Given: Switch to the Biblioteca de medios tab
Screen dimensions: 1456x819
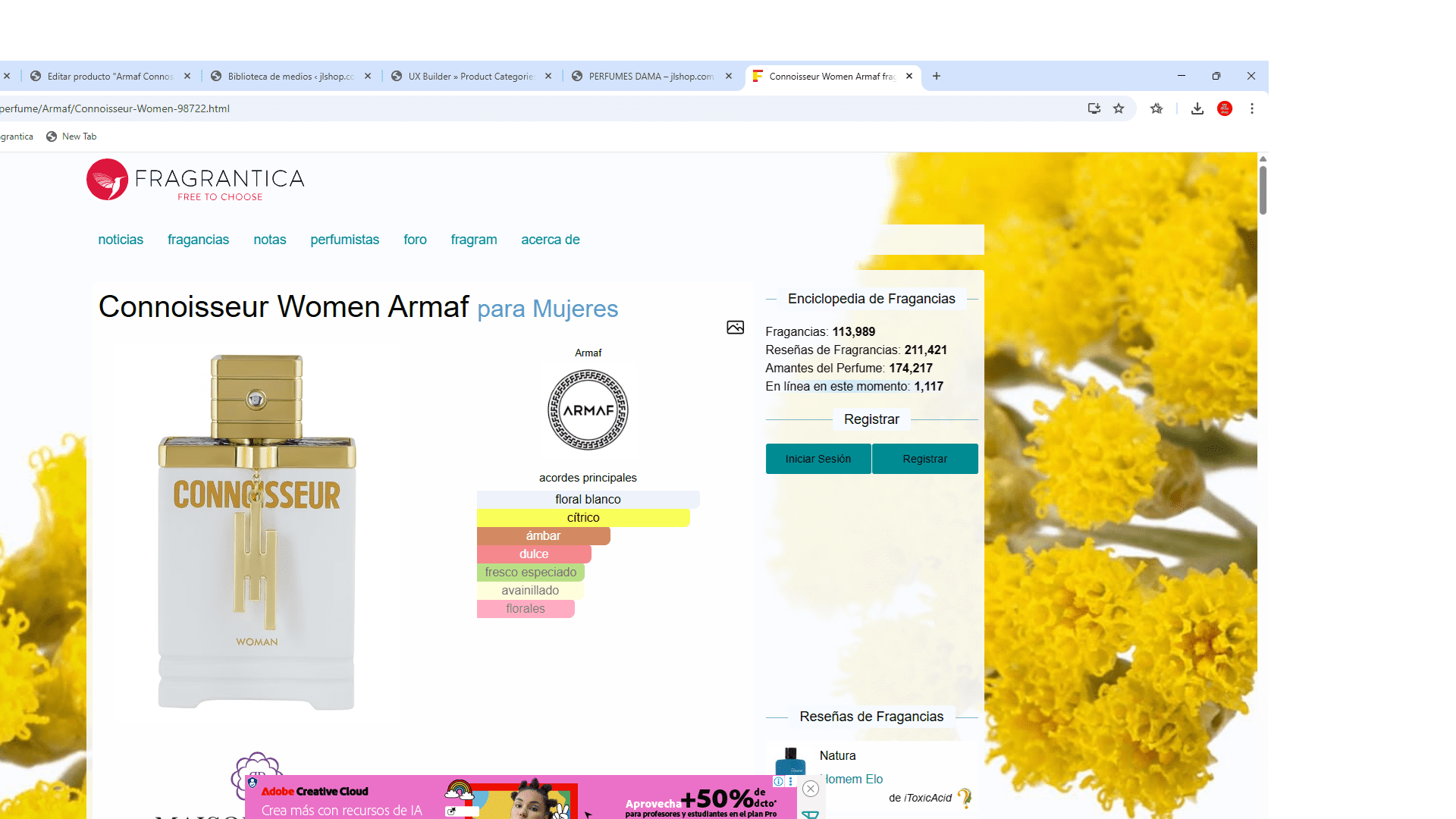Looking at the screenshot, I should click(290, 77).
